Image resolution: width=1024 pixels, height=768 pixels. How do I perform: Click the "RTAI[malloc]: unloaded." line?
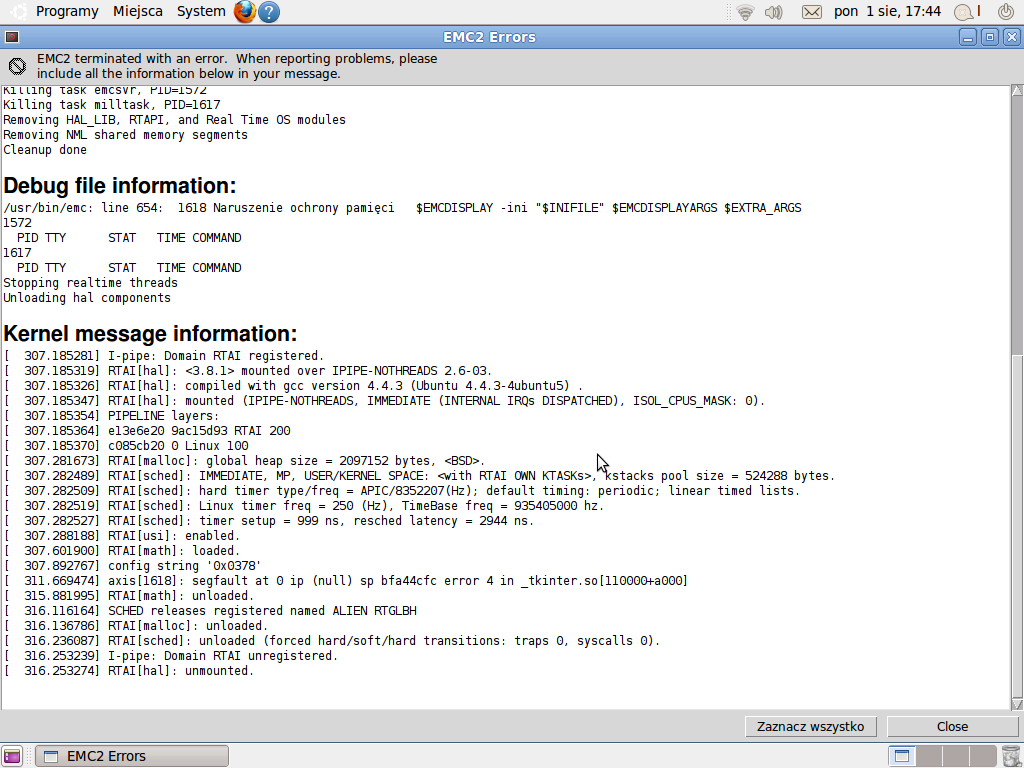[x=136, y=626]
